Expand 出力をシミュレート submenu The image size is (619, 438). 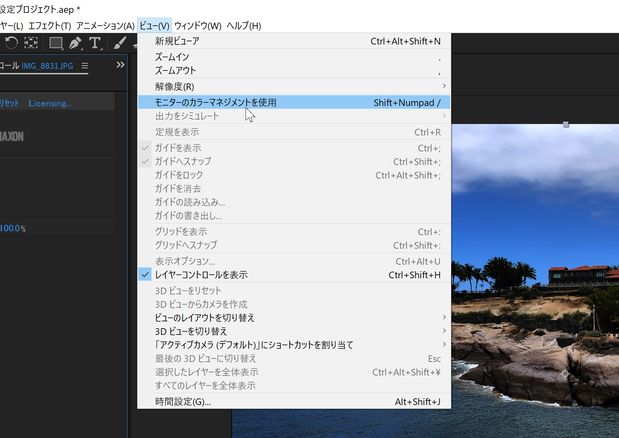(294, 116)
